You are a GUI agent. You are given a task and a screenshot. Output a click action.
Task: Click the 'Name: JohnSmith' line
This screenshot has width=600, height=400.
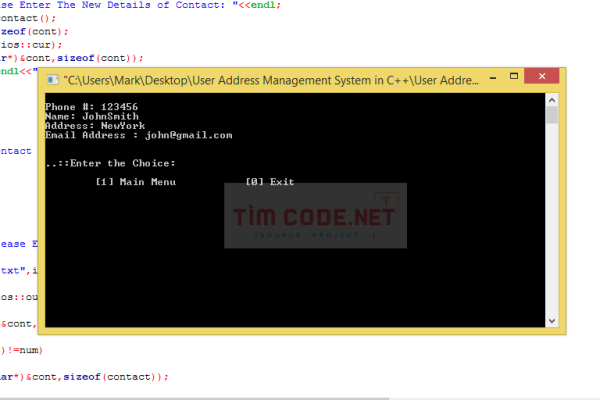click(x=92, y=116)
